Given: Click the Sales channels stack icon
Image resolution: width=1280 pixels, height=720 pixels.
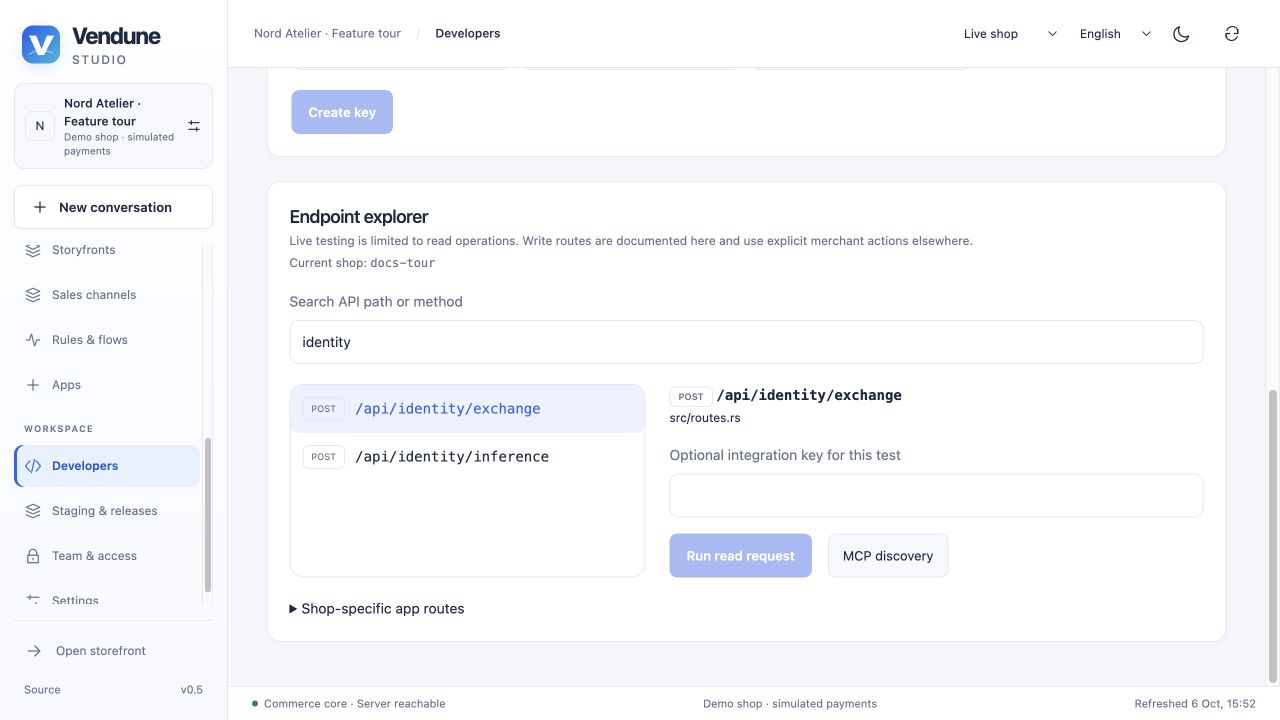Looking at the screenshot, I should (x=33, y=295).
